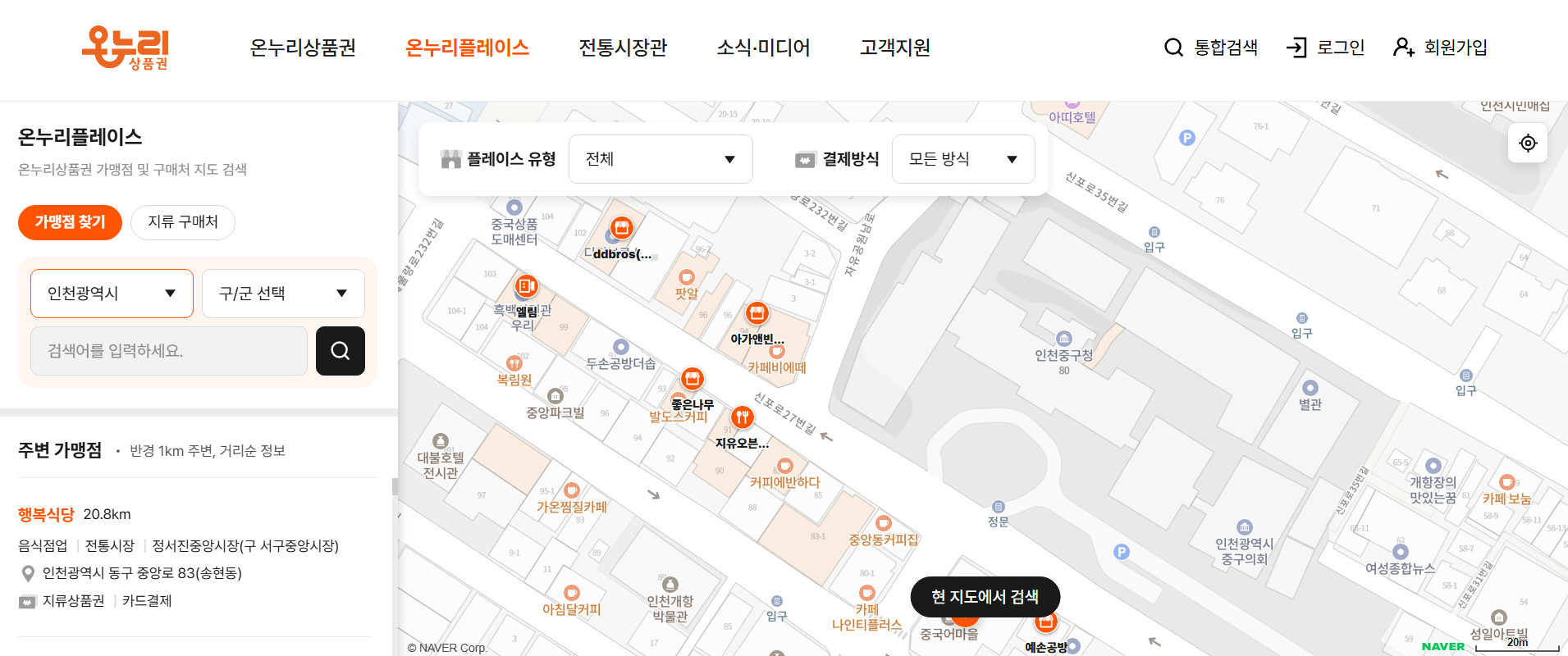Screen dimensions: 1568x656
Task: Click the black search magnifier button
Action: click(341, 351)
